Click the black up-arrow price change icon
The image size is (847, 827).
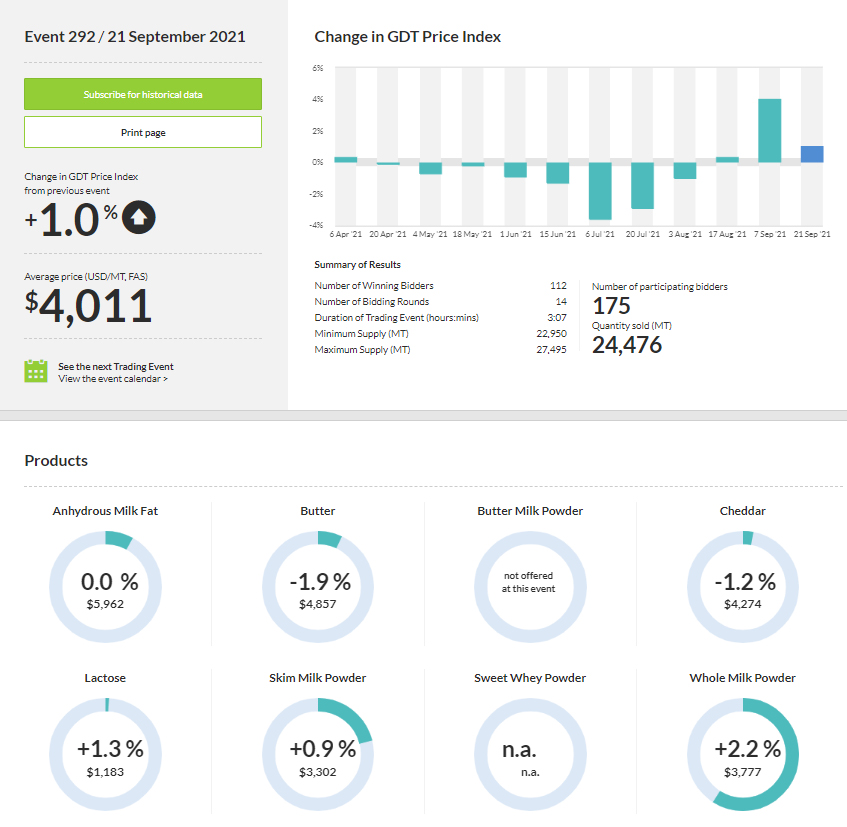click(x=138, y=216)
